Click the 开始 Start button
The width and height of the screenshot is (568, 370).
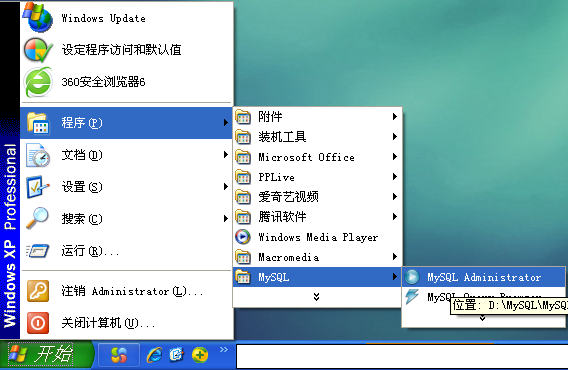46,354
